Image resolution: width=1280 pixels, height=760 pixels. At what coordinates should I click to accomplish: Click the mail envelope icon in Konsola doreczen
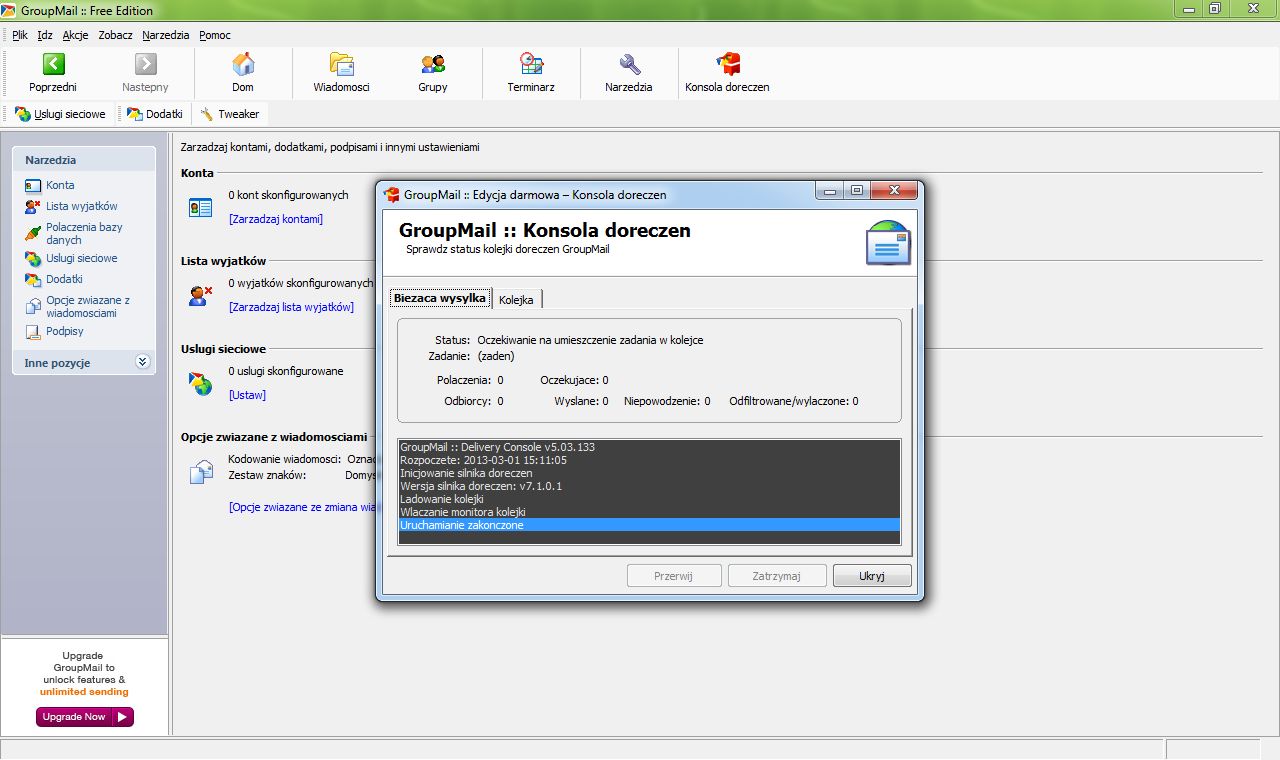(x=888, y=242)
